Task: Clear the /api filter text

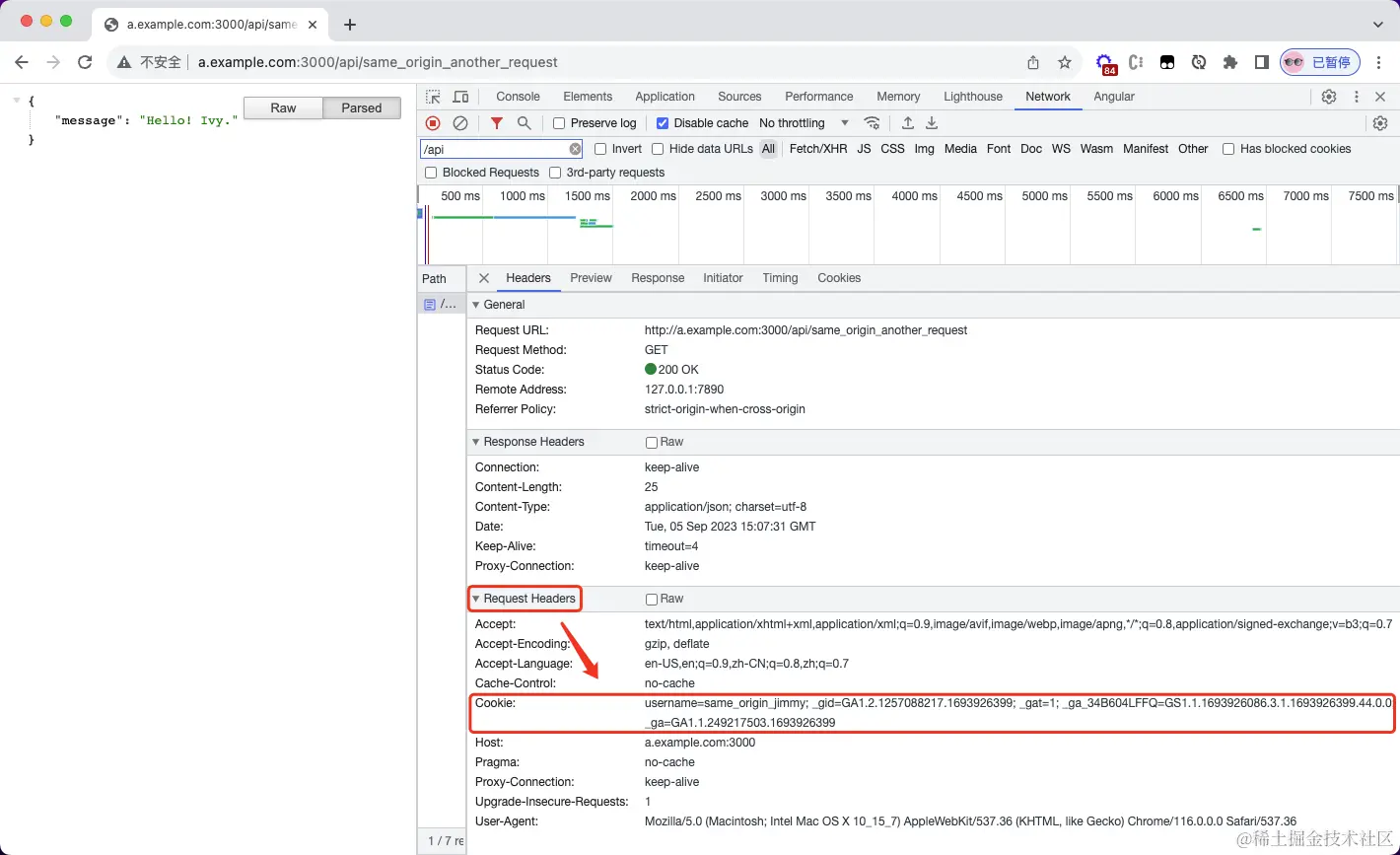Action: (576, 149)
